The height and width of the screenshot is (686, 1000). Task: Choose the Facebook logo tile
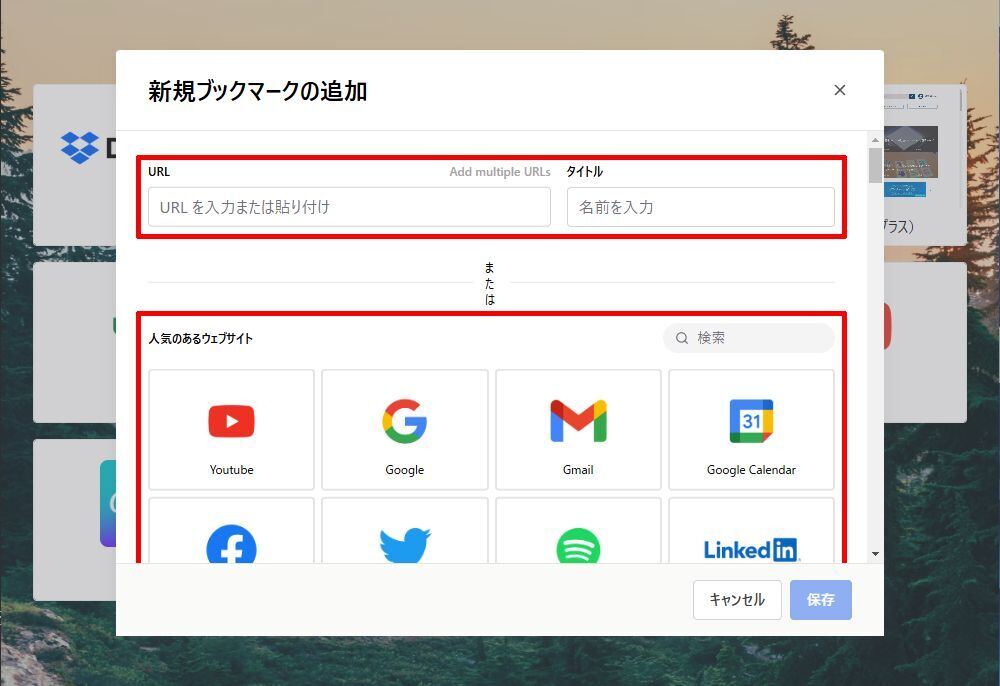(232, 530)
